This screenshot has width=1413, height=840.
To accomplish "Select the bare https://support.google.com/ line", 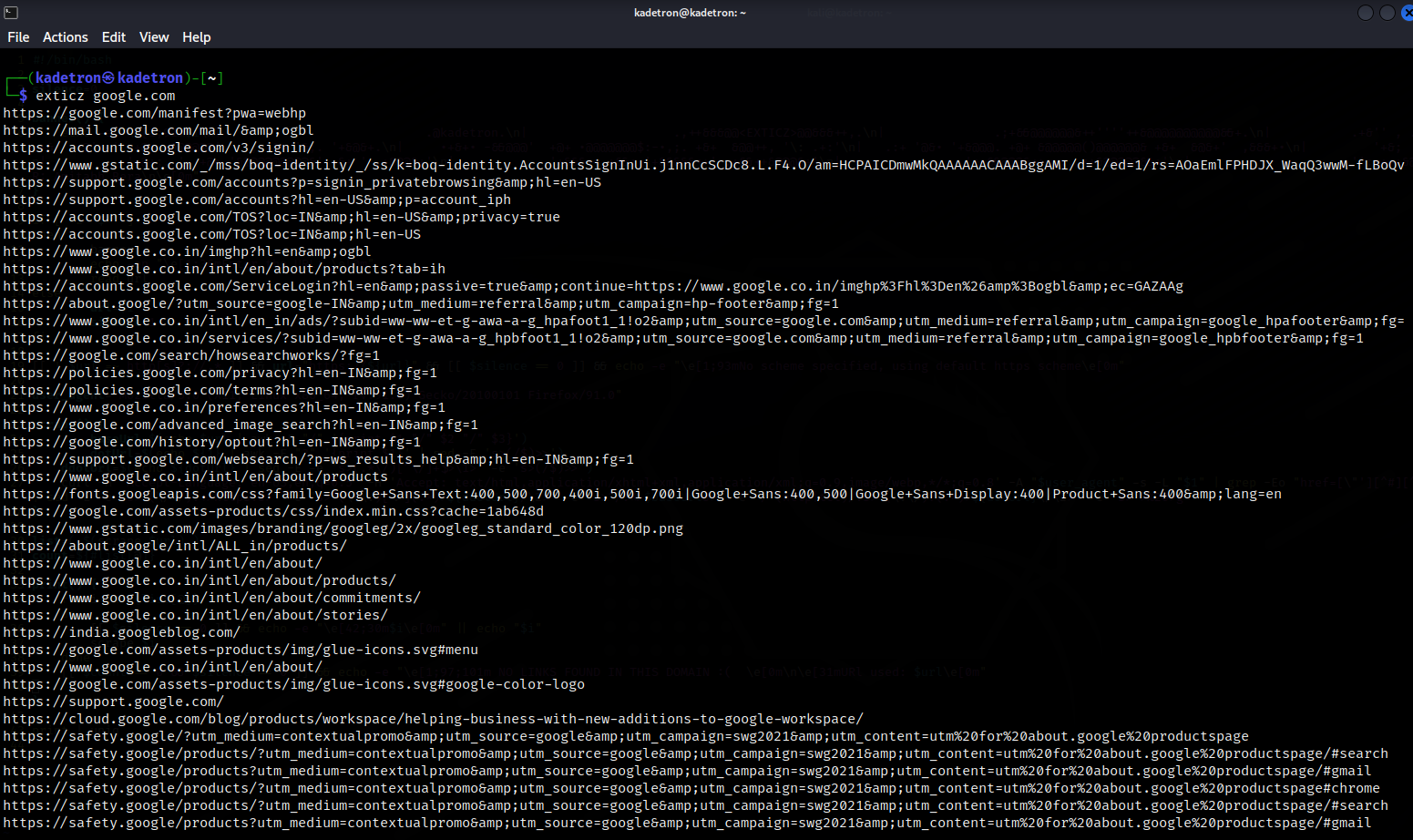I will pyautogui.click(x=114, y=702).
